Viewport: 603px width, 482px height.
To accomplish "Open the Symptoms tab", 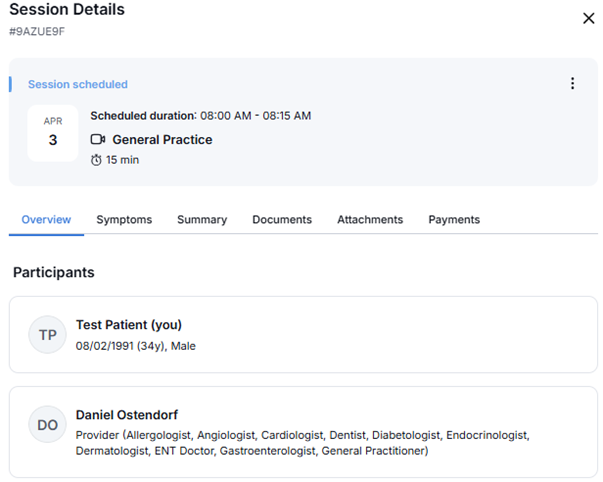I will pyautogui.click(x=124, y=220).
